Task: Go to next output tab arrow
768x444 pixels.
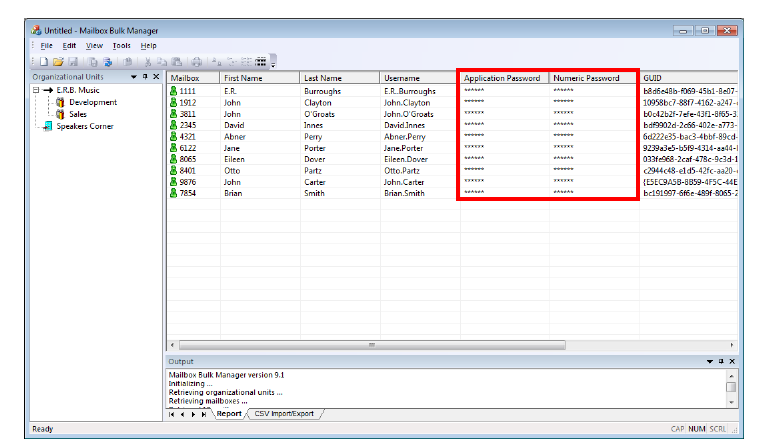Action: coord(193,415)
